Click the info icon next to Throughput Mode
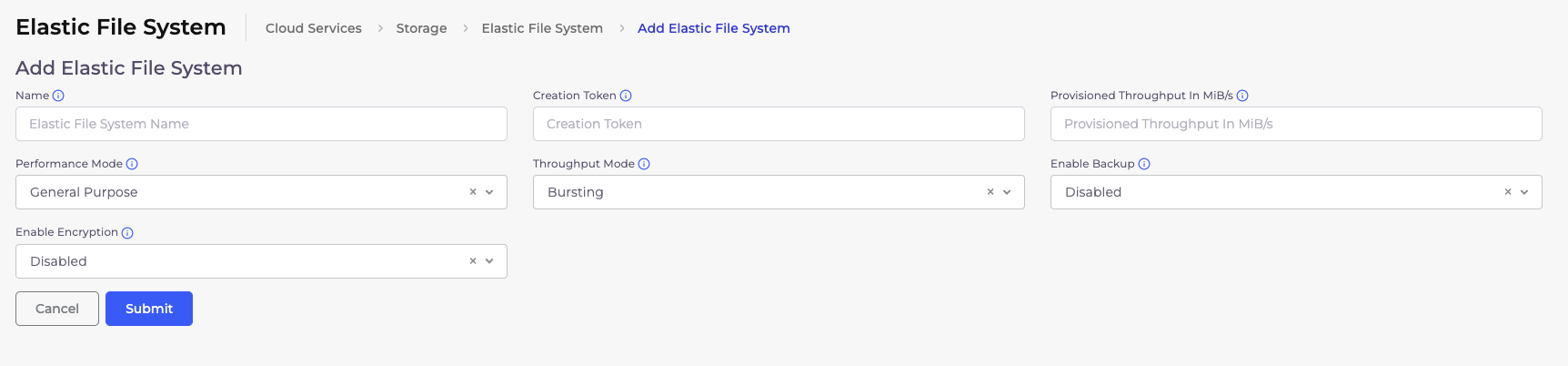The width and height of the screenshot is (1568, 366). [644, 164]
